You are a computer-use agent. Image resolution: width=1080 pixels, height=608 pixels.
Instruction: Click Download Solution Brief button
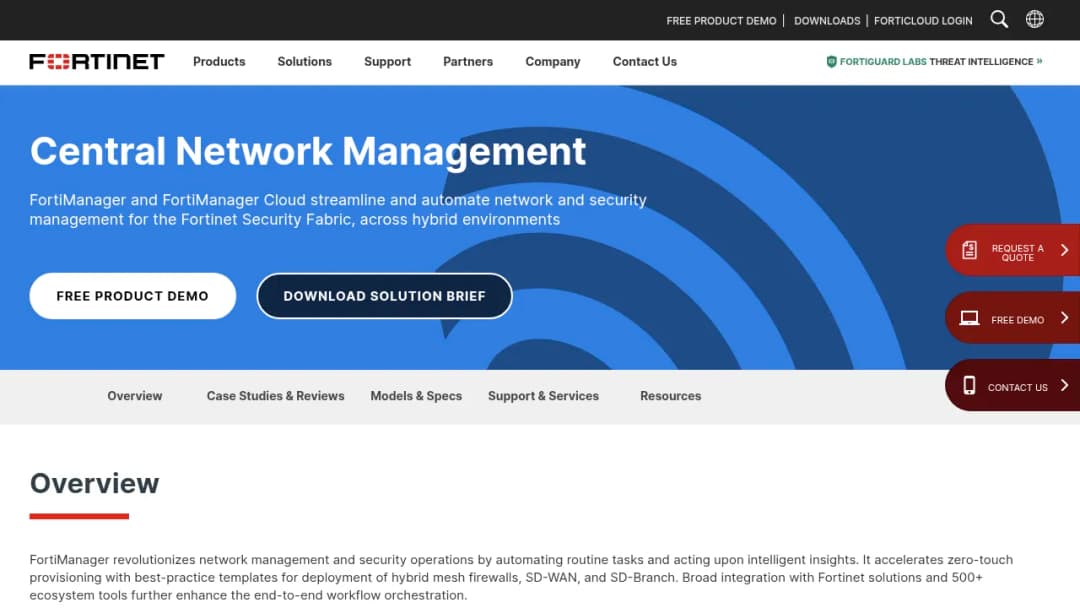point(384,296)
